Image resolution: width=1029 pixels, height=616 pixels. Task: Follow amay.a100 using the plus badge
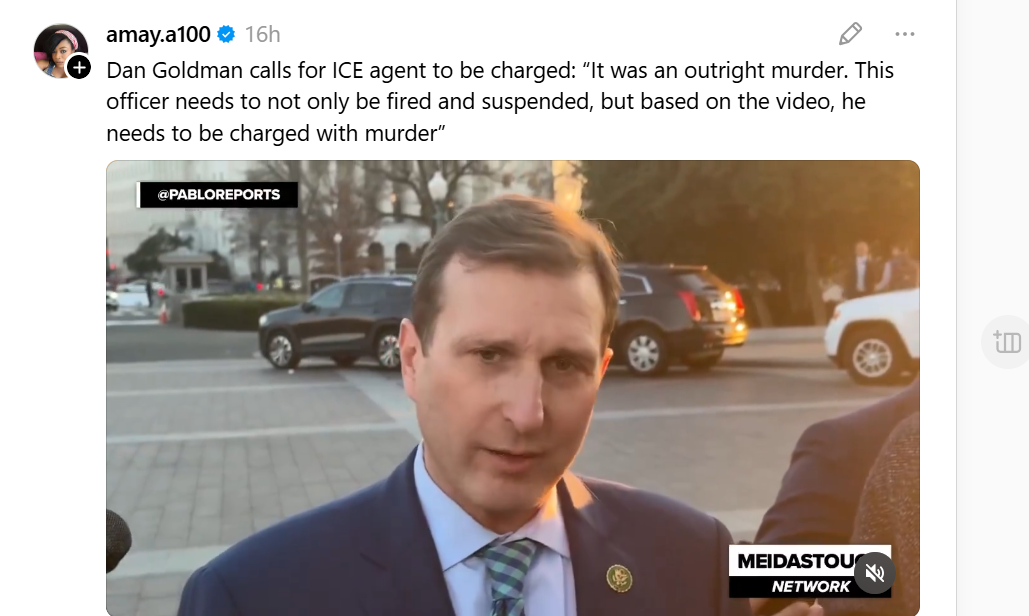[x=79, y=67]
